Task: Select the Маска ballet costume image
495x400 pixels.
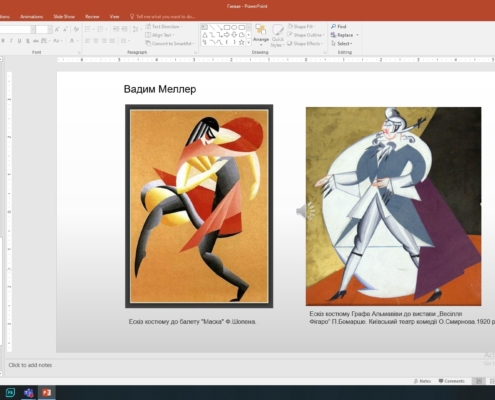Action: tap(199, 206)
